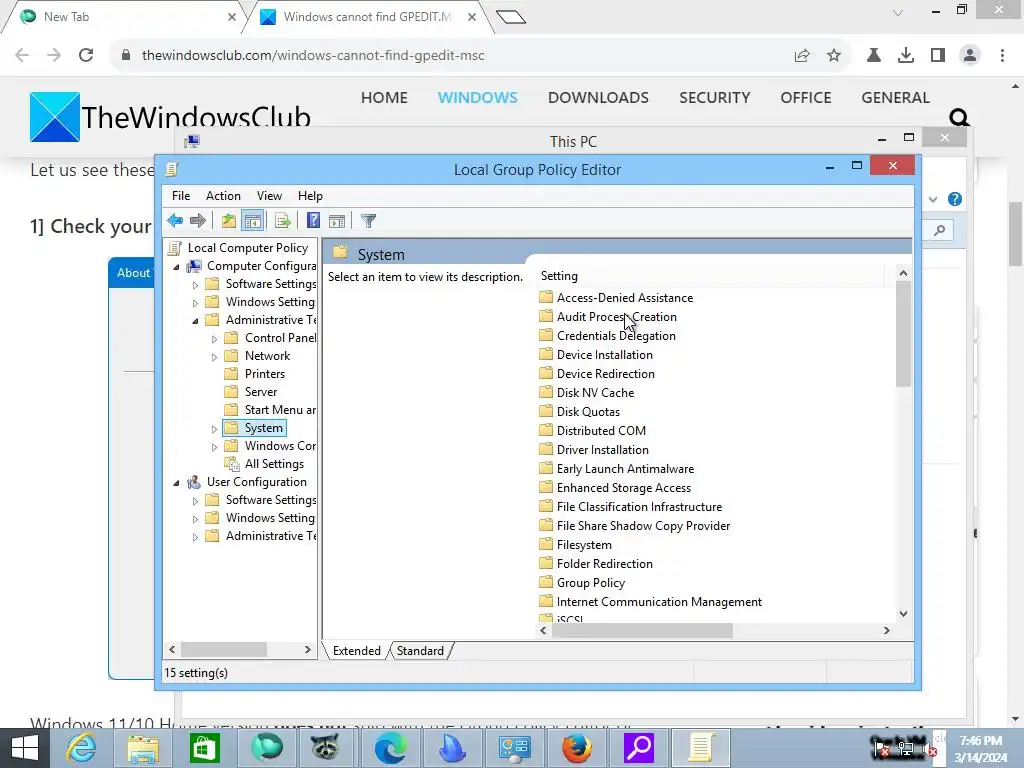The width and height of the screenshot is (1024, 768).
Task: Click the Filter funnel toolbar icon
Action: click(368, 221)
